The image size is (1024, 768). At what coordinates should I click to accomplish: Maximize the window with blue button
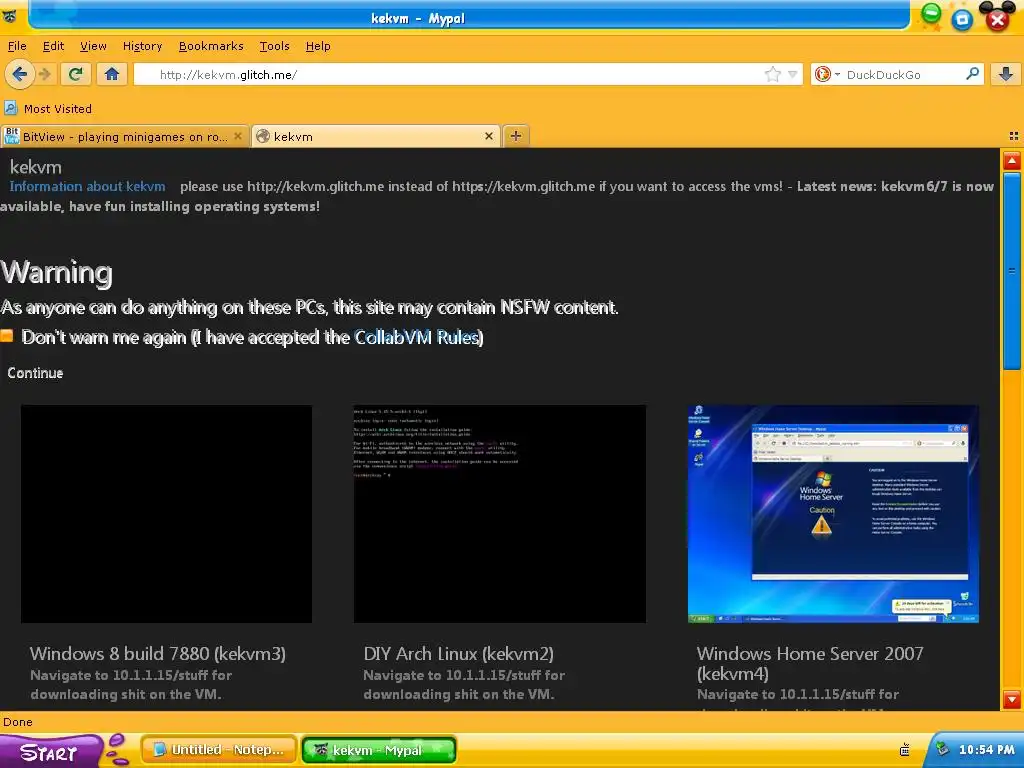pos(962,20)
